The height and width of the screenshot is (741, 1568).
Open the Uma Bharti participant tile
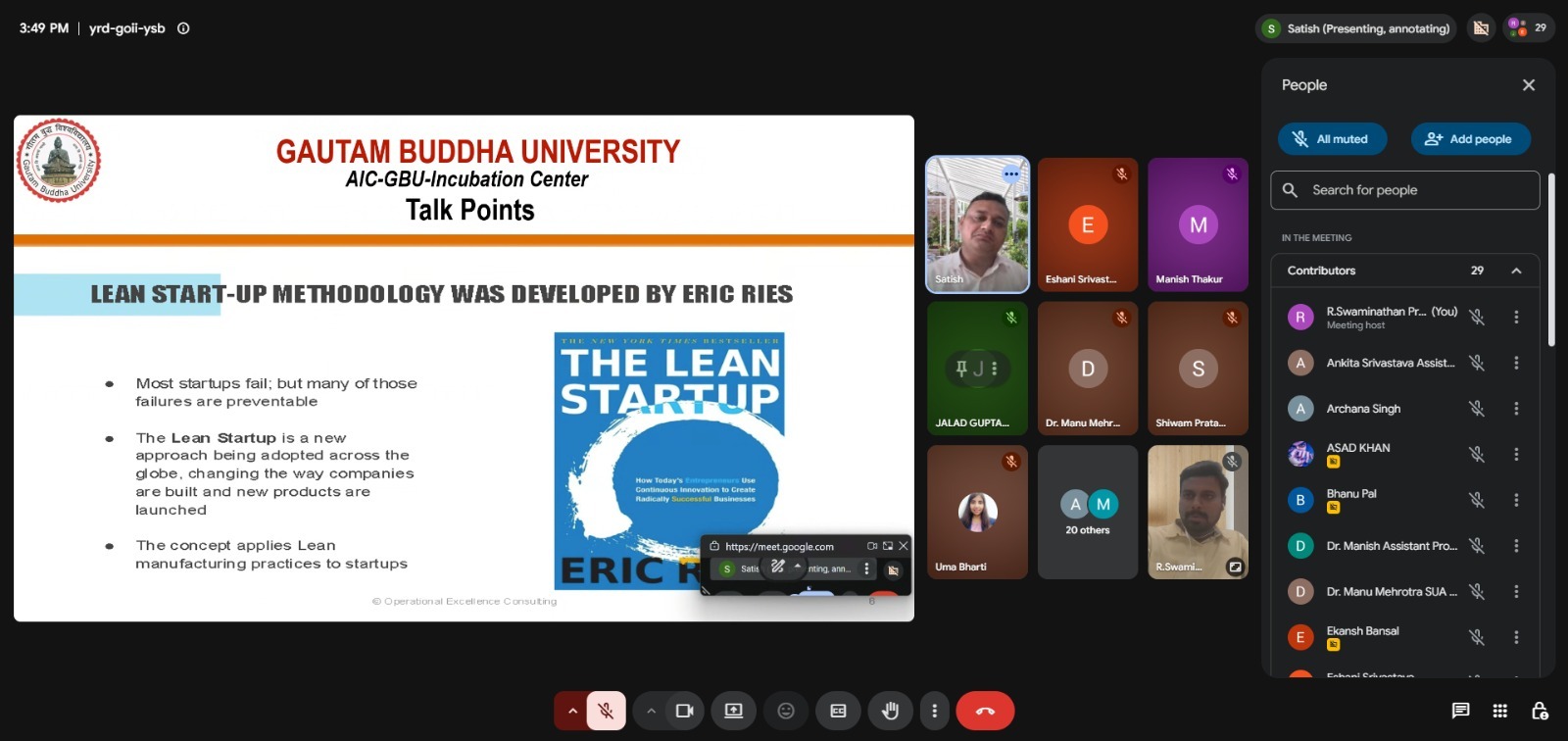978,513
